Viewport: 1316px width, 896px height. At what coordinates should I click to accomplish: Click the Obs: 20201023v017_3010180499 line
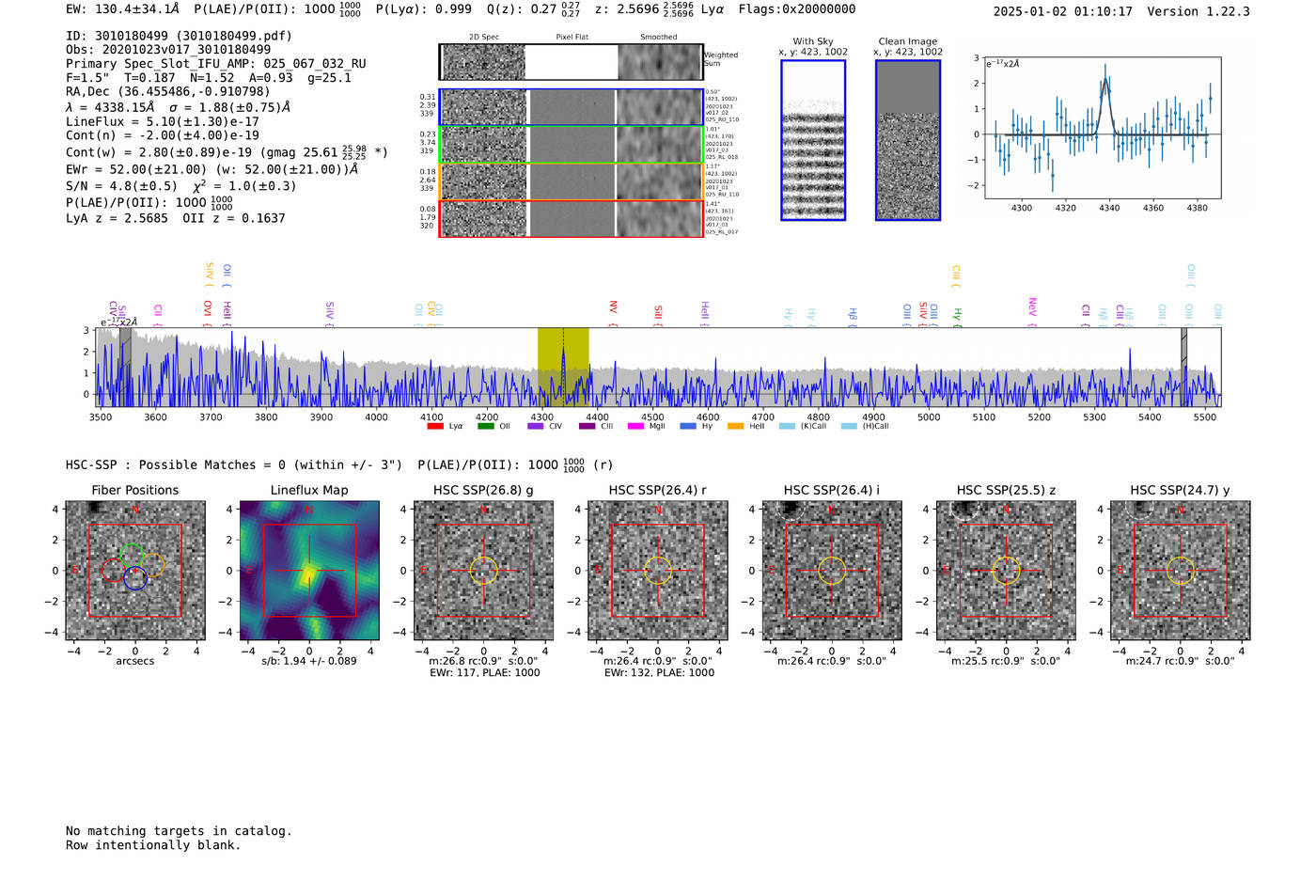click(168, 50)
